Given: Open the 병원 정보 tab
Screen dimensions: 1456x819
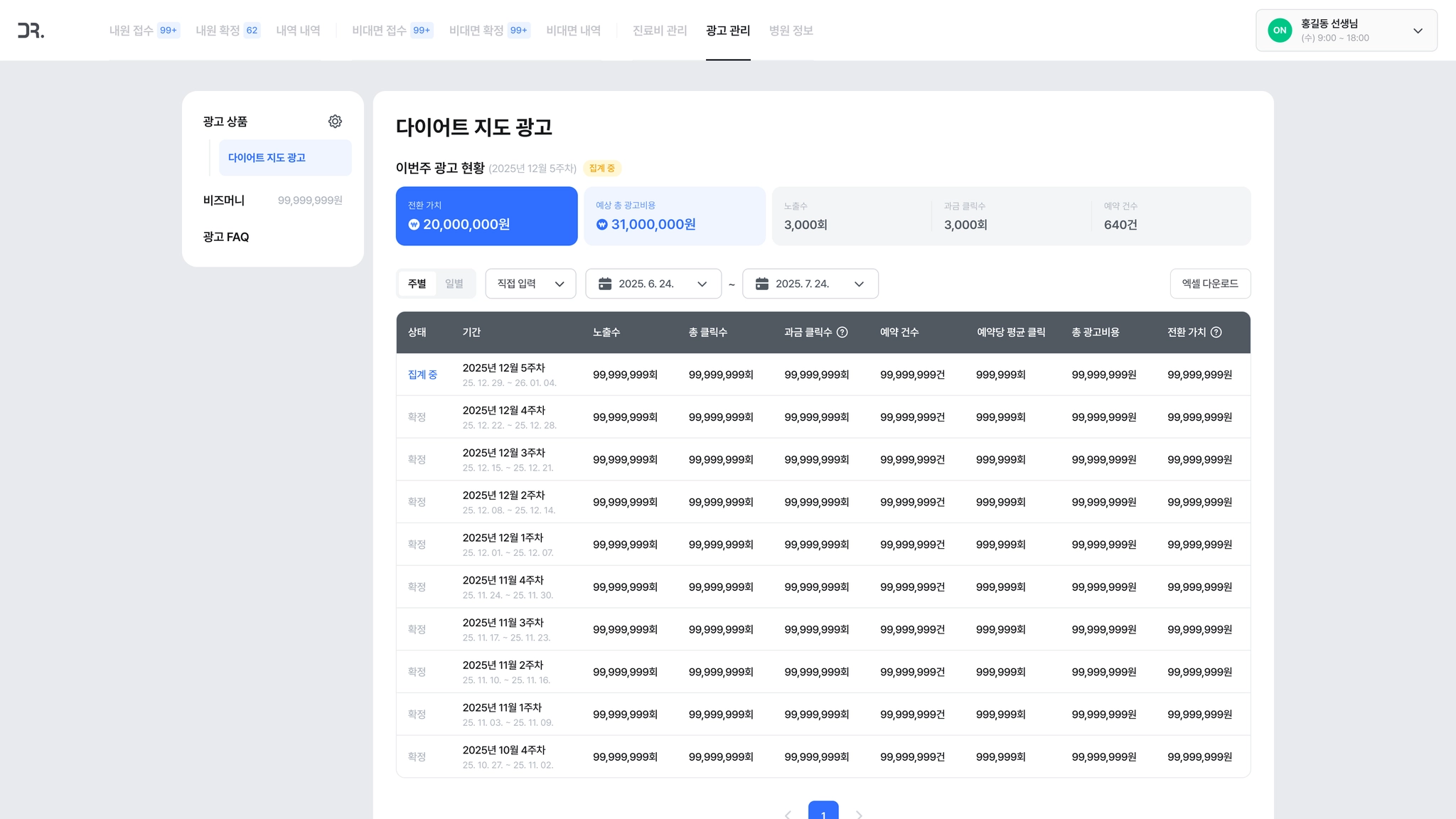Looking at the screenshot, I should click(x=791, y=31).
